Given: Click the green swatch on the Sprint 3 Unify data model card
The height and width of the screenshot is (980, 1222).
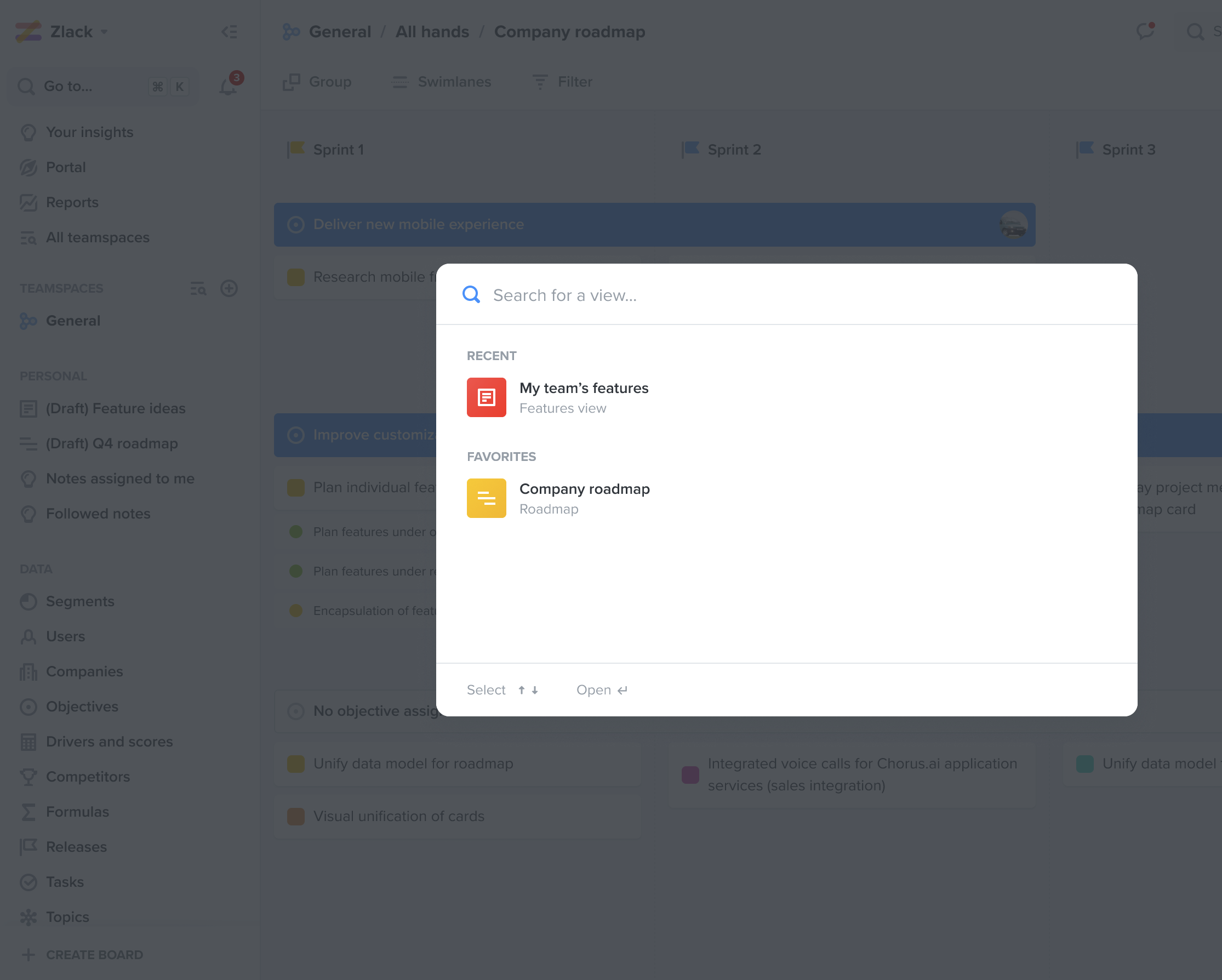Looking at the screenshot, I should tap(1085, 764).
